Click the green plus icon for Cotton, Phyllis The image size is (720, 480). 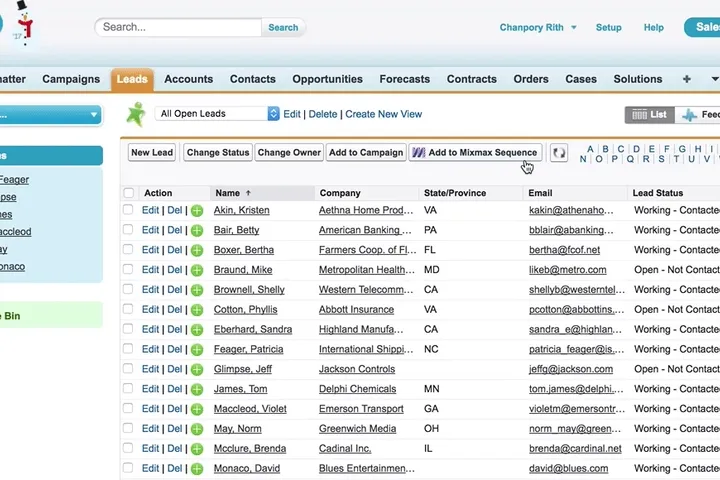197,310
